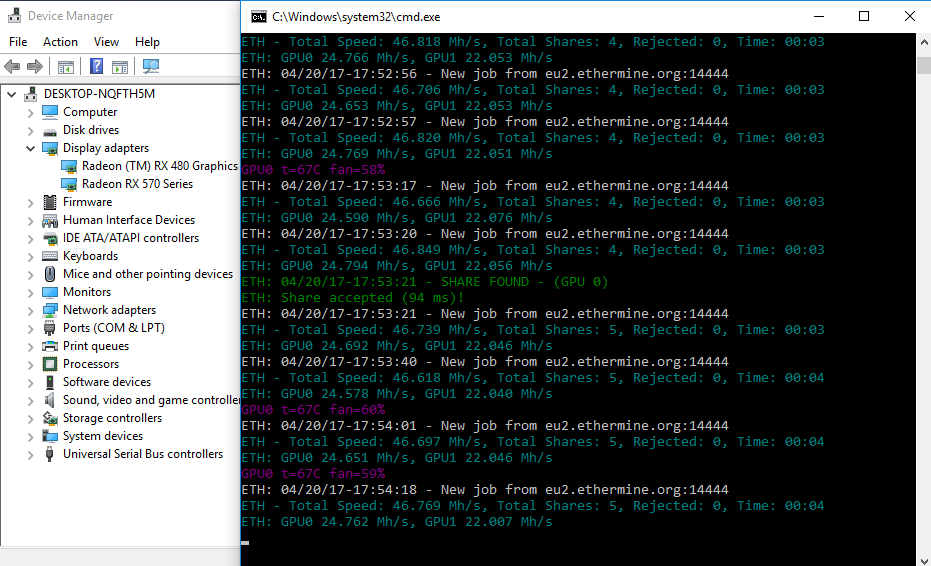The image size is (931, 566).
Task: Open the View menu
Action: [x=106, y=42]
